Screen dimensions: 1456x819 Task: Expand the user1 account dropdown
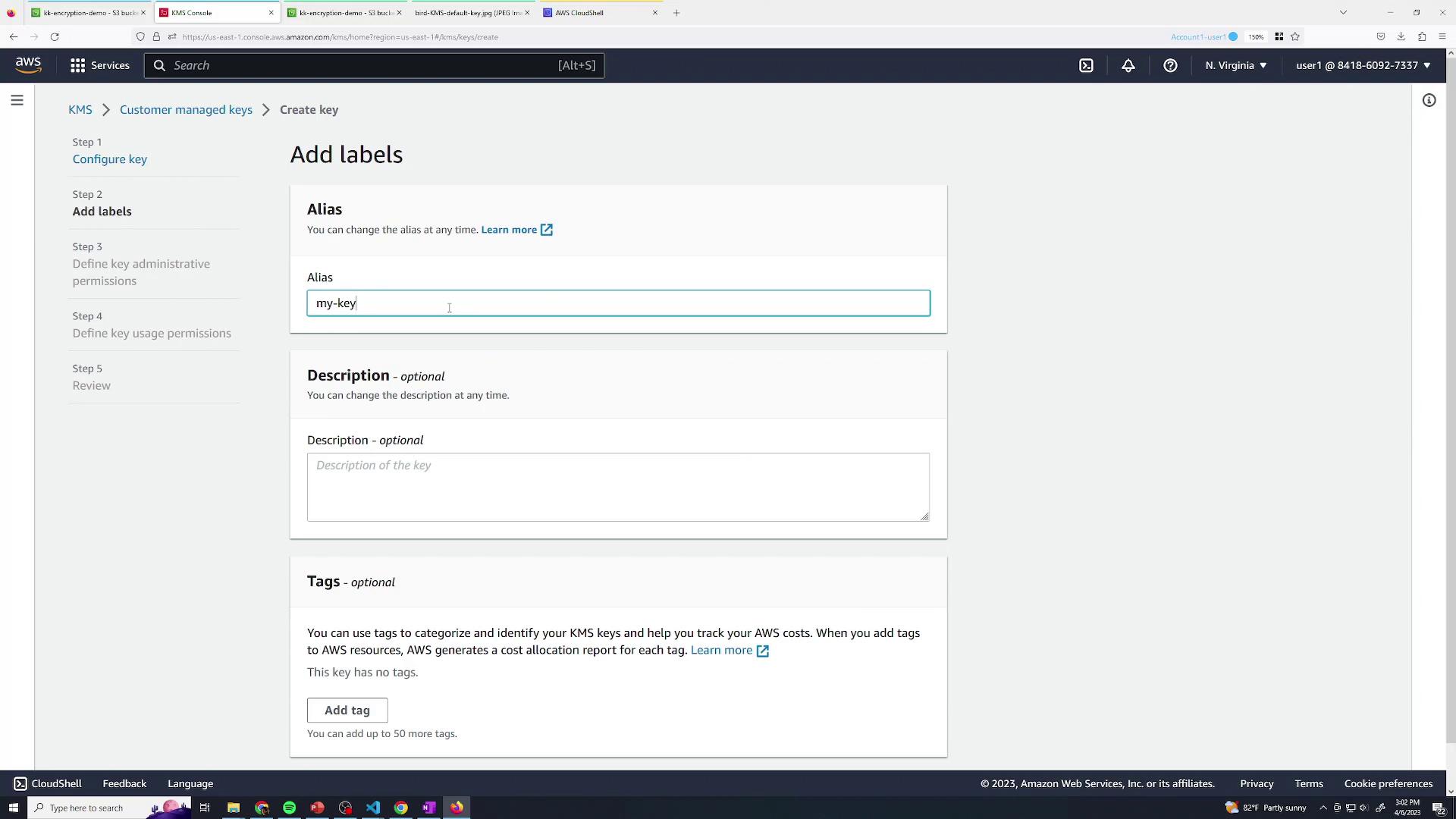pyautogui.click(x=1363, y=65)
